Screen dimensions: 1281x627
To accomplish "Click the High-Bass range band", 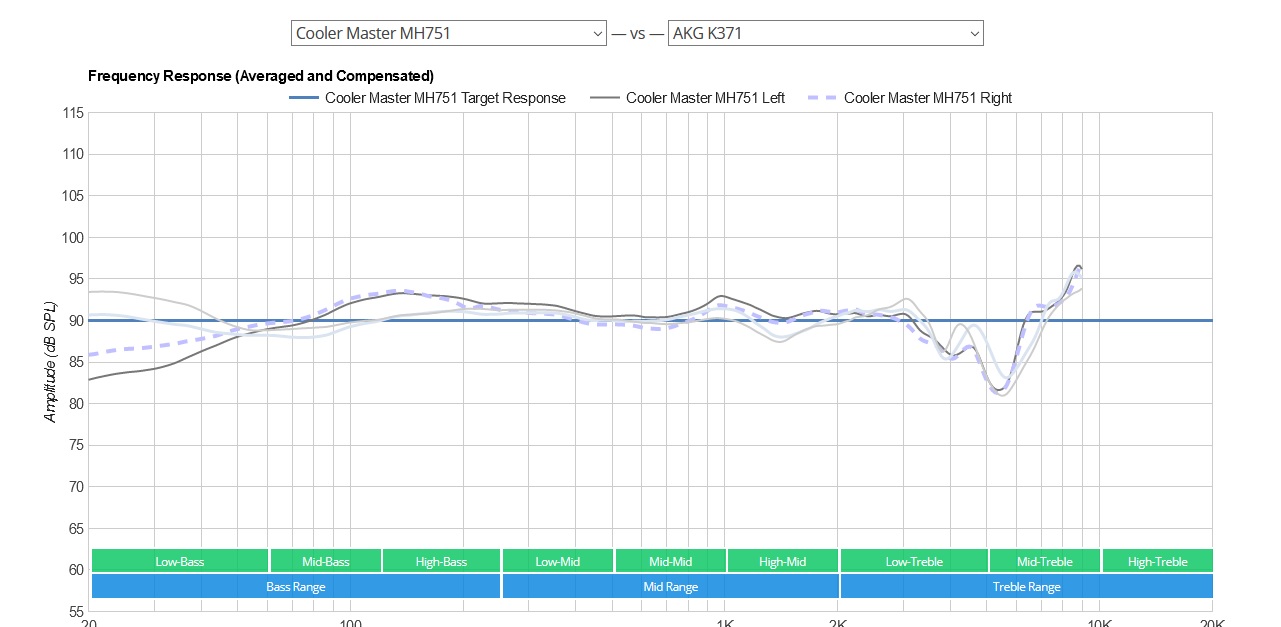I will (x=441, y=561).
